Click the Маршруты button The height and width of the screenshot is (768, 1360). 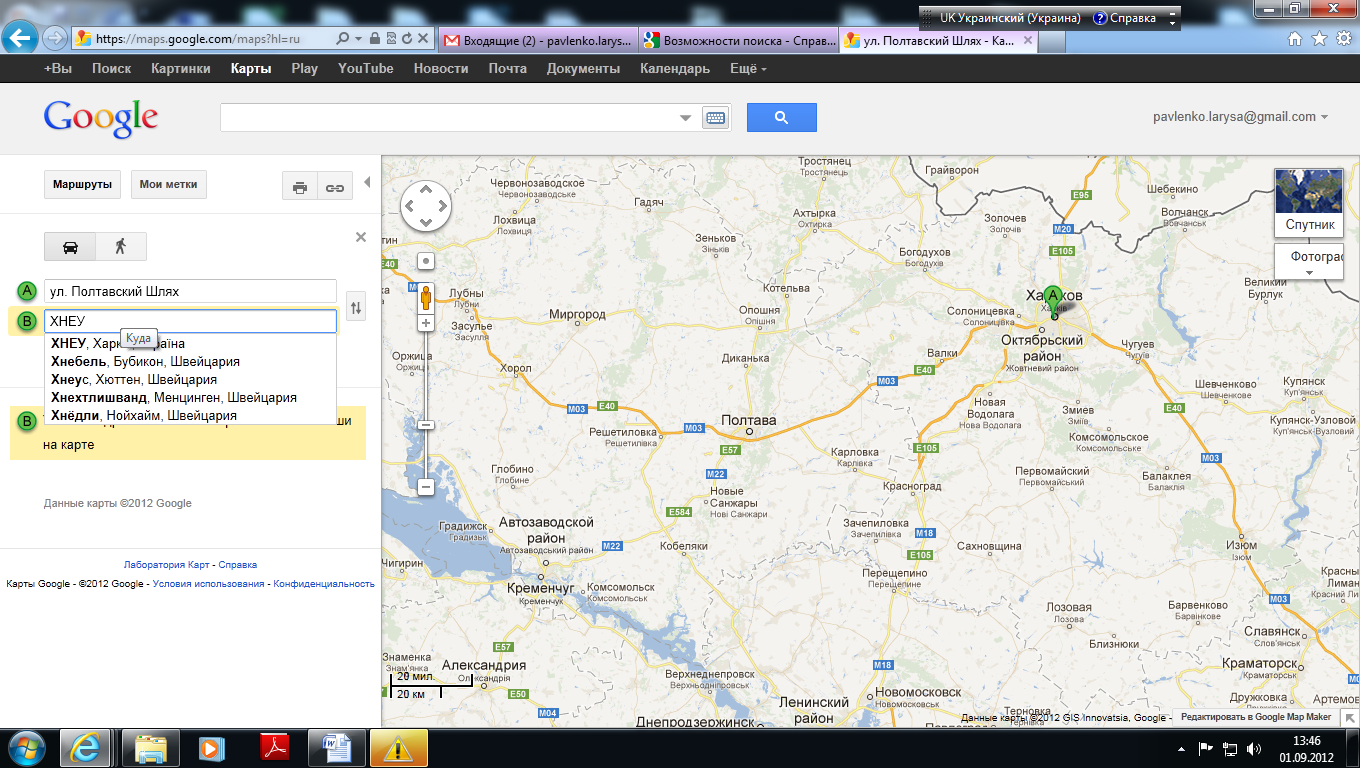(x=82, y=185)
